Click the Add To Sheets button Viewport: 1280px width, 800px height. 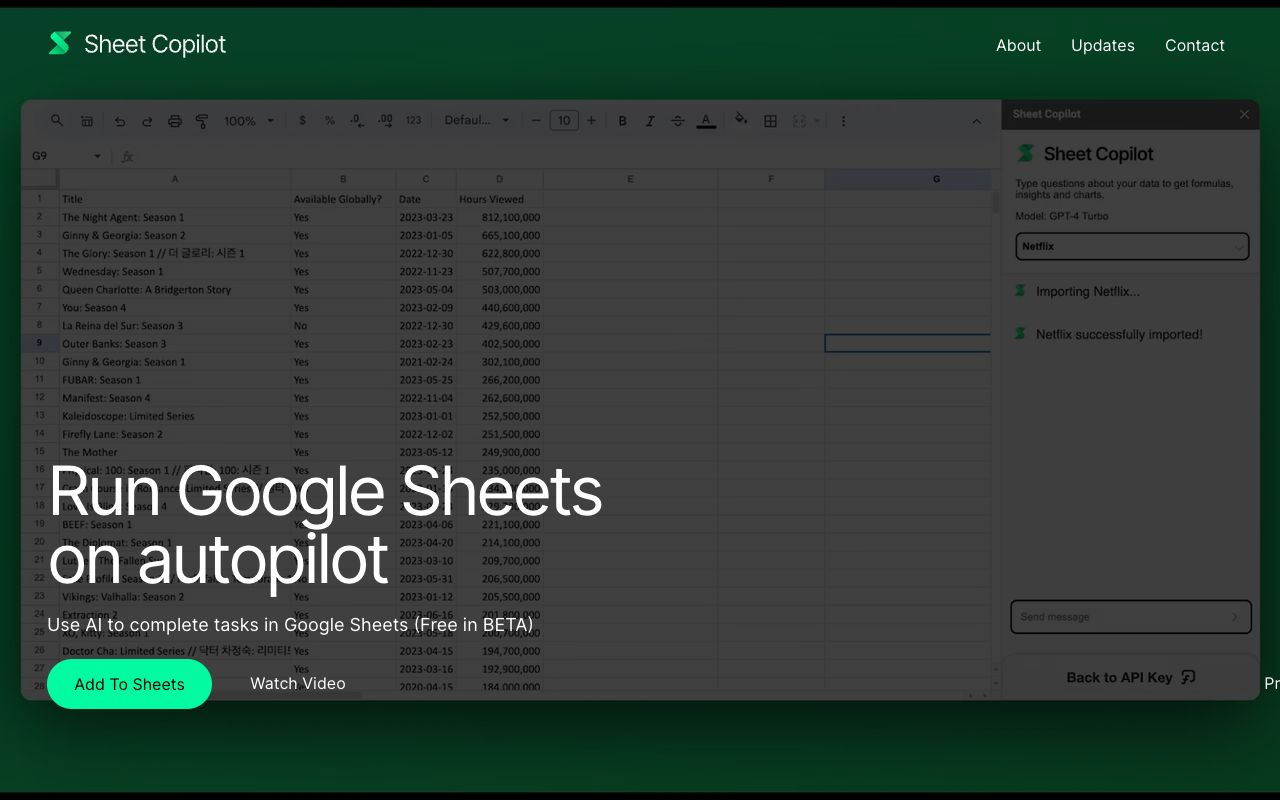point(129,684)
